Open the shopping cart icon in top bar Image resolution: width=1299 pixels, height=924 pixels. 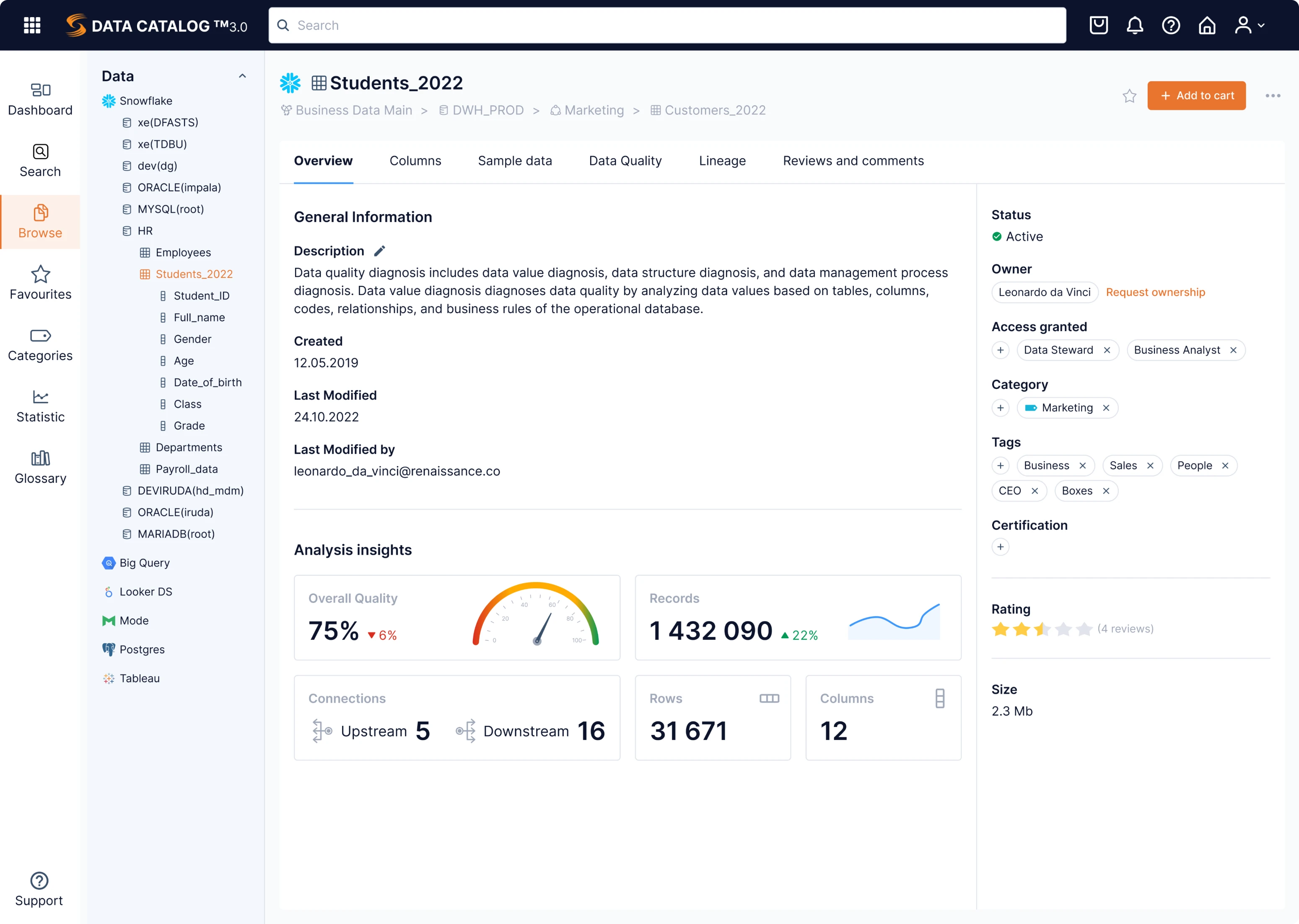[1099, 25]
